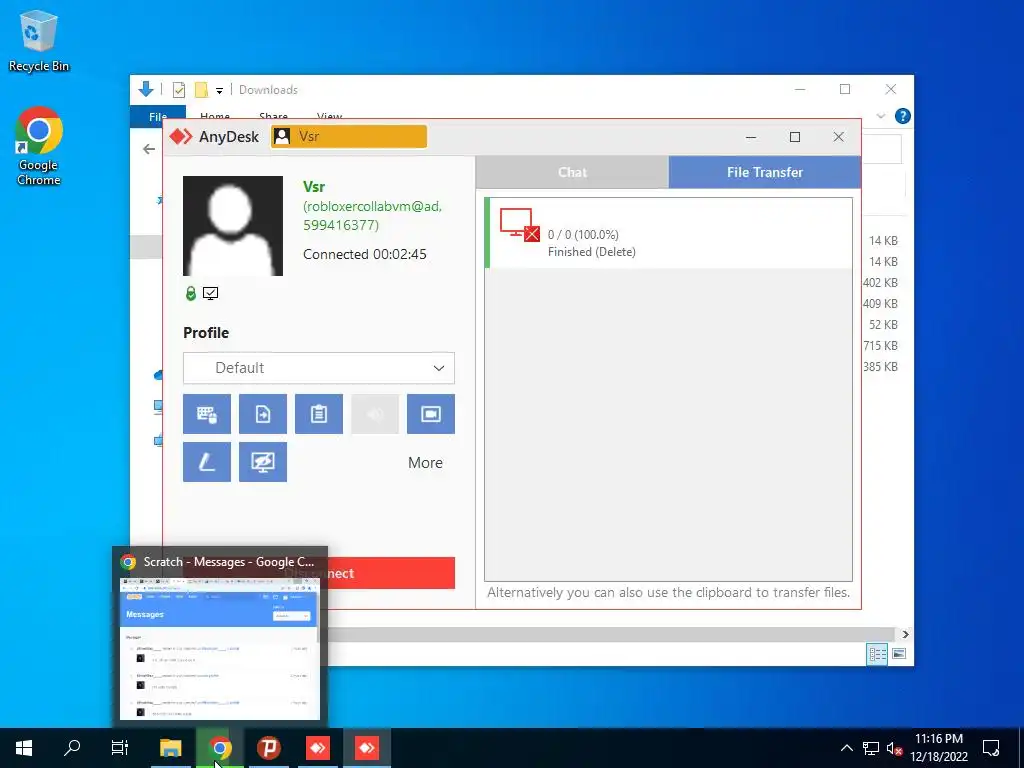
Task: Click the red Disconnect button
Action: tap(392, 573)
